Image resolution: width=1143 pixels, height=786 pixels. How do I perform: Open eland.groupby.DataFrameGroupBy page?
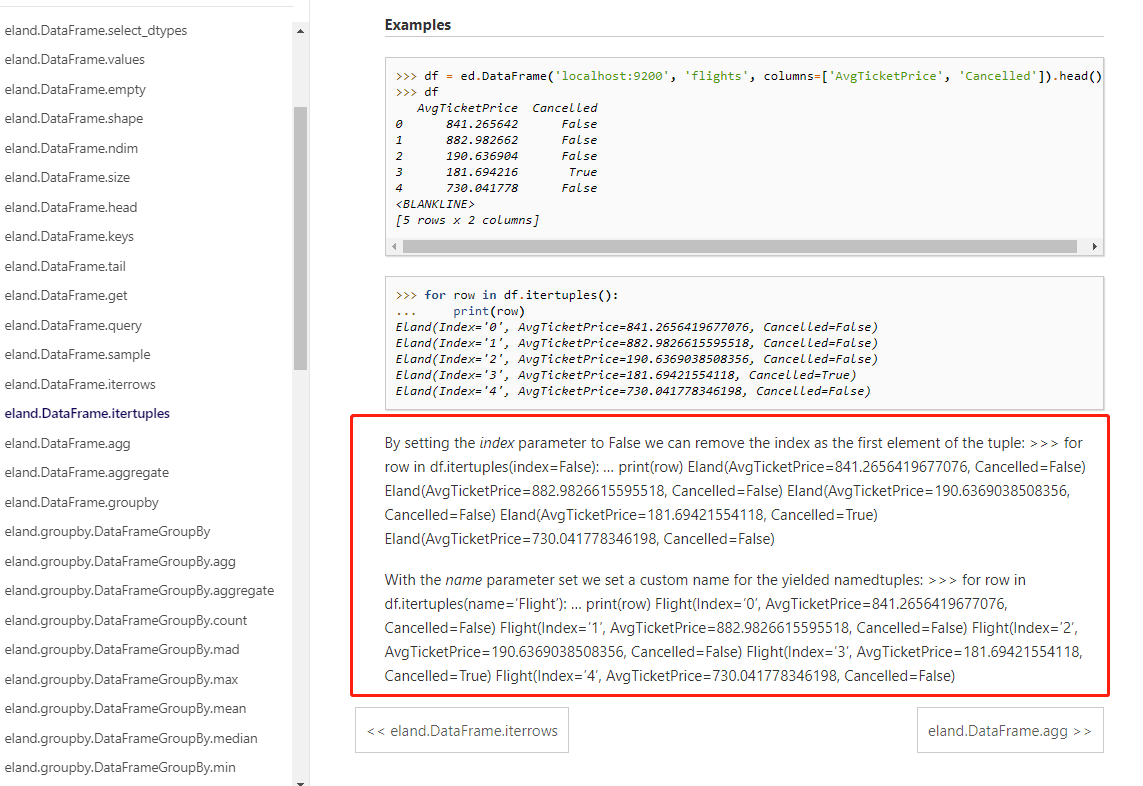click(x=107, y=532)
